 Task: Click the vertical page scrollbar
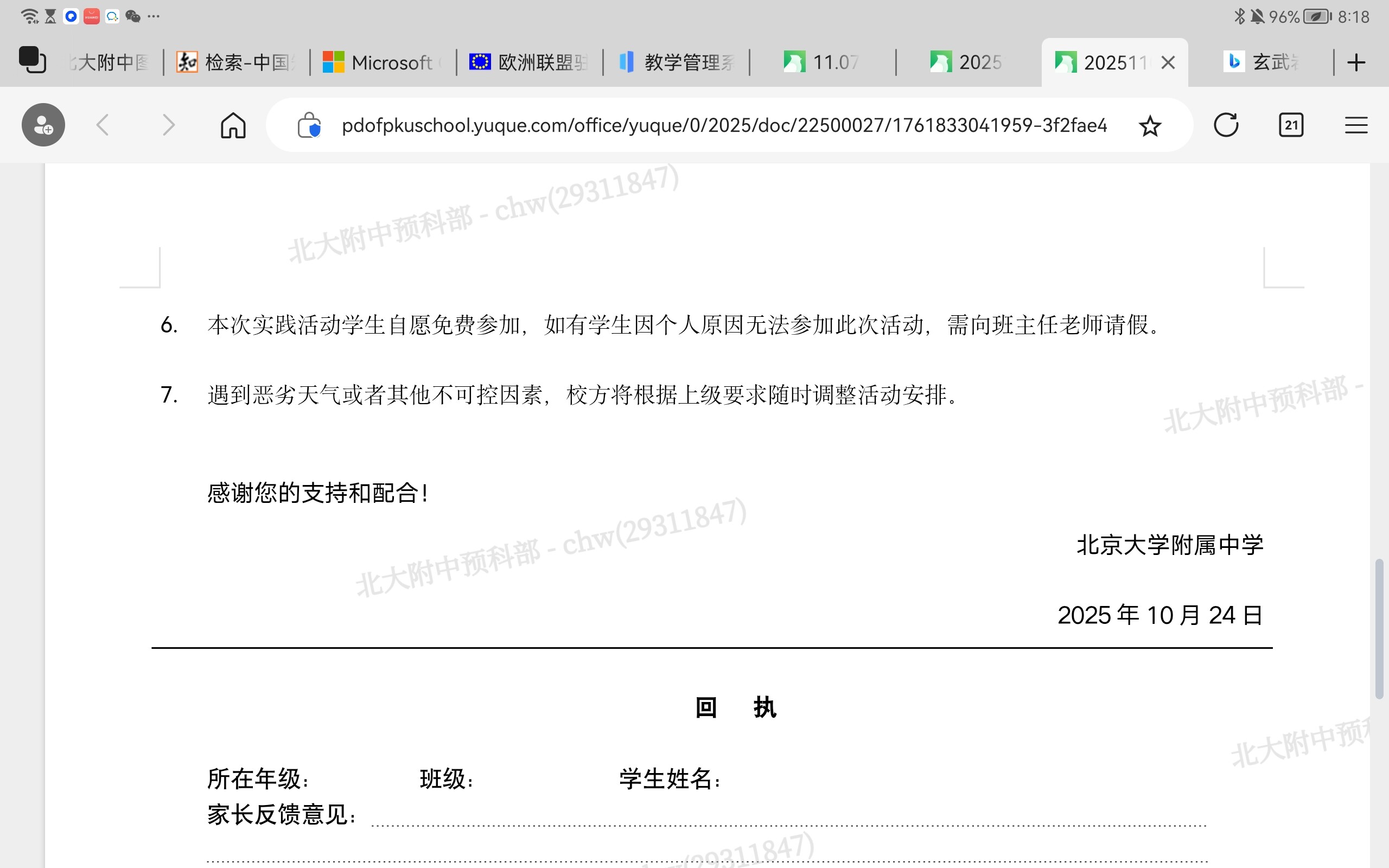click(1379, 629)
